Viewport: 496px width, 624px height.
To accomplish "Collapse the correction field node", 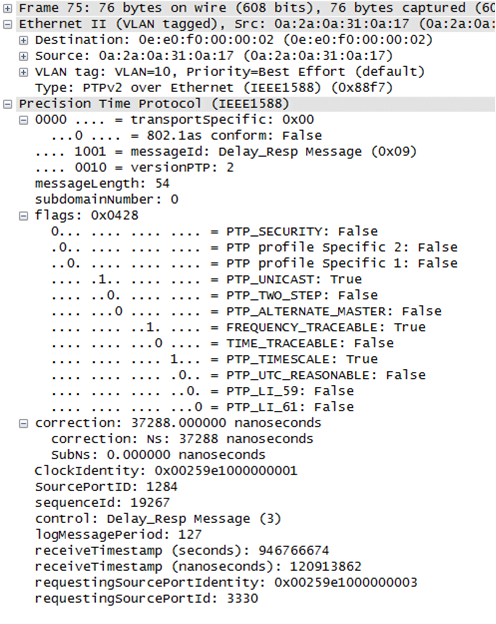I will [23, 423].
